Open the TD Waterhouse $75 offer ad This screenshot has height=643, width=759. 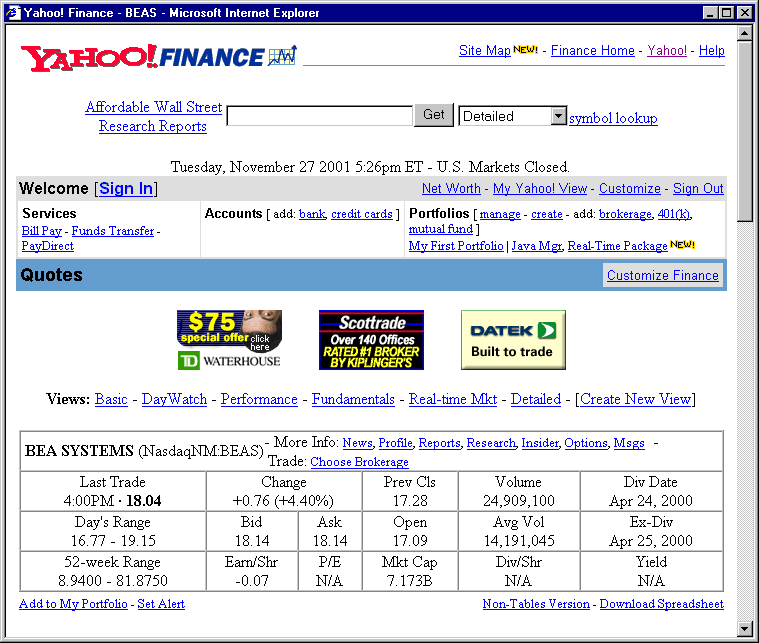(x=229, y=340)
